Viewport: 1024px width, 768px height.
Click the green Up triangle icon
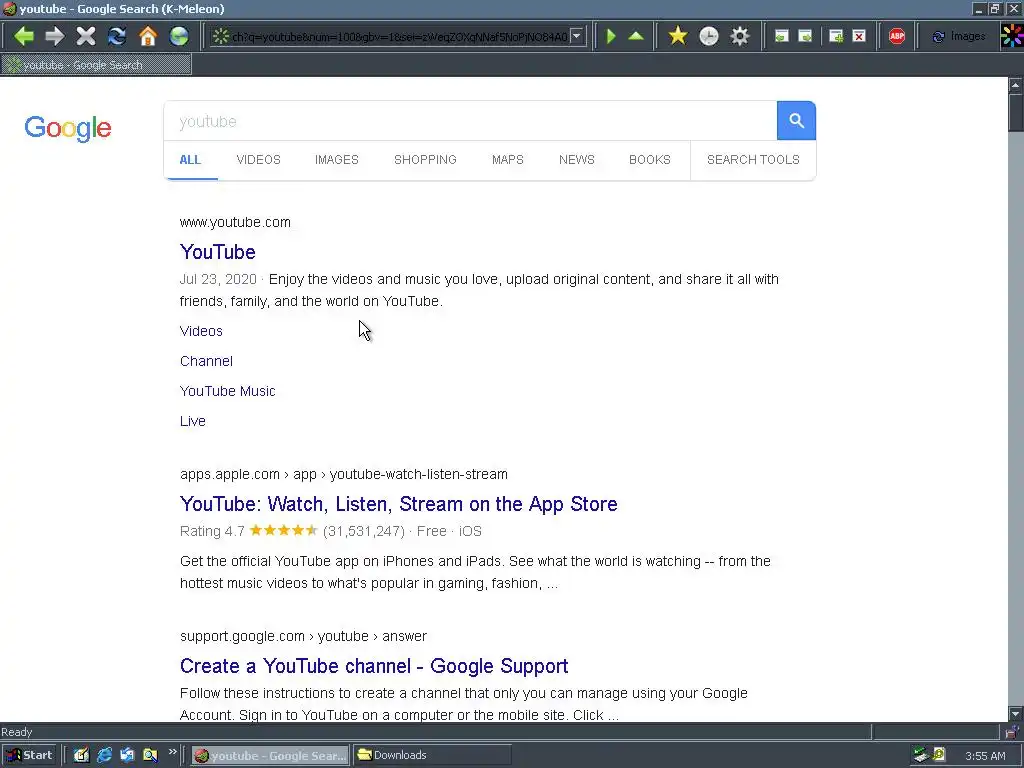[636, 36]
